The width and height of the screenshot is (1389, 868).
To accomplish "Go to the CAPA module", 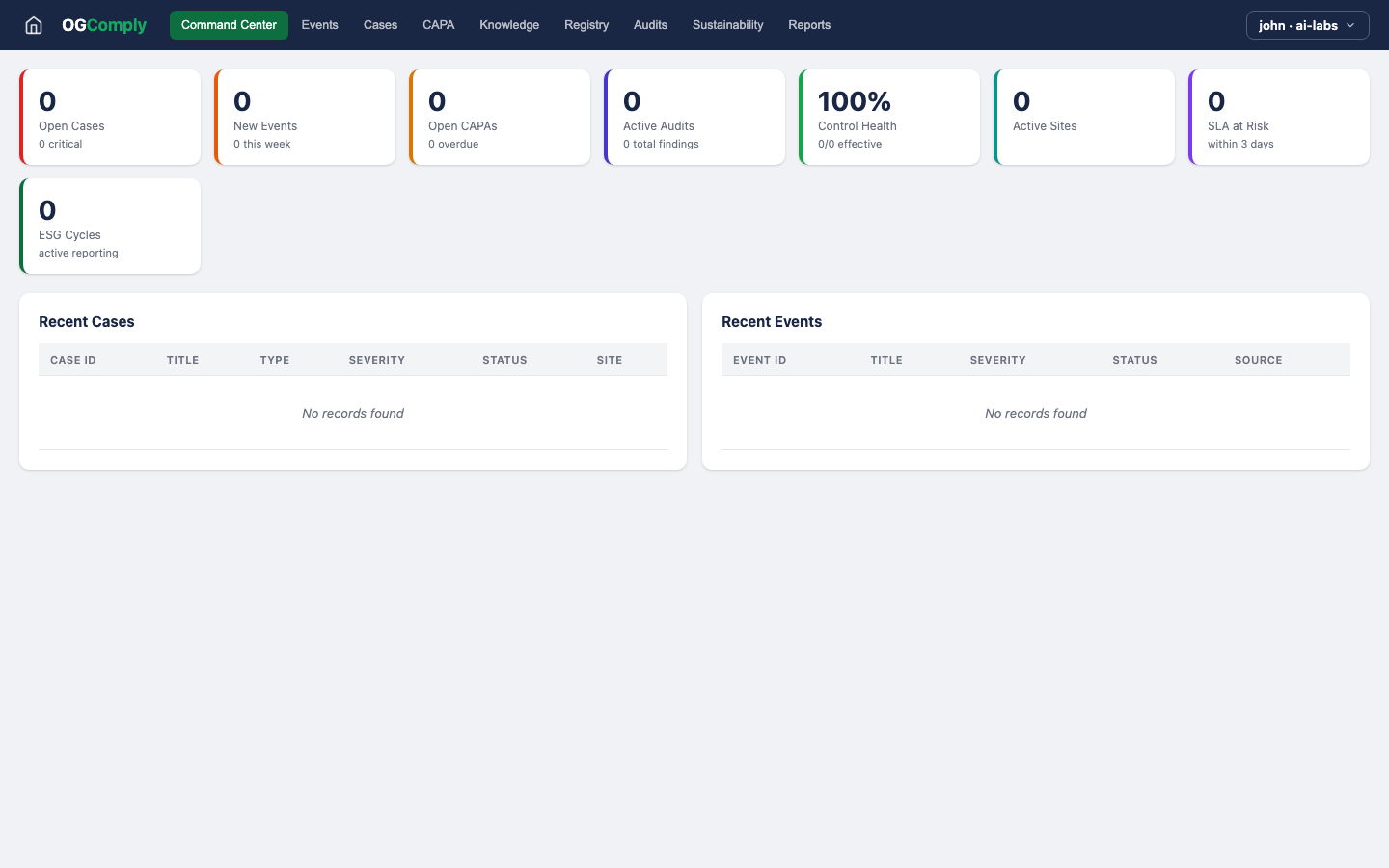I will 439,25.
